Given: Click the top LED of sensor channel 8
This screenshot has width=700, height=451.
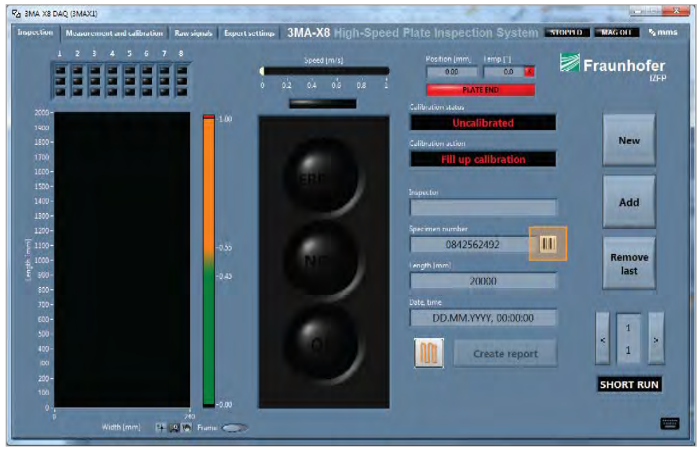Looking at the screenshot, I should point(182,70).
